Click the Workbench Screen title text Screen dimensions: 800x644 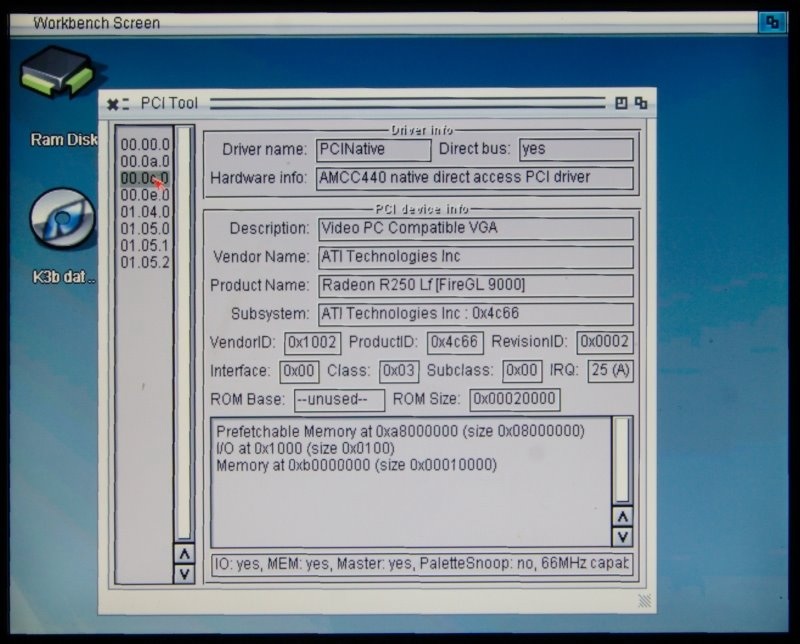point(96,23)
